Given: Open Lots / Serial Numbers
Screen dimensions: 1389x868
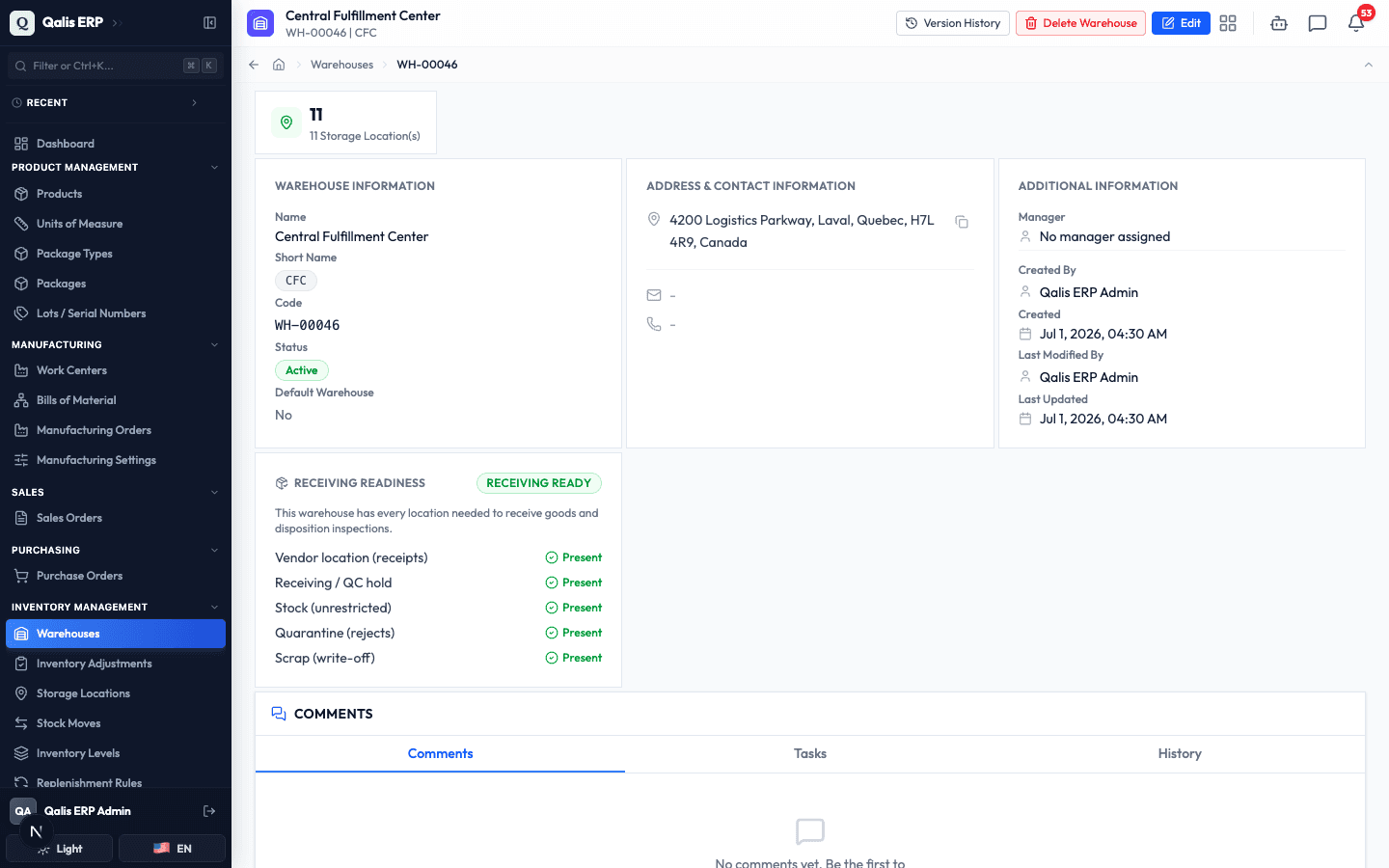Looking at the screenshot, I should [x=115, y=313].
